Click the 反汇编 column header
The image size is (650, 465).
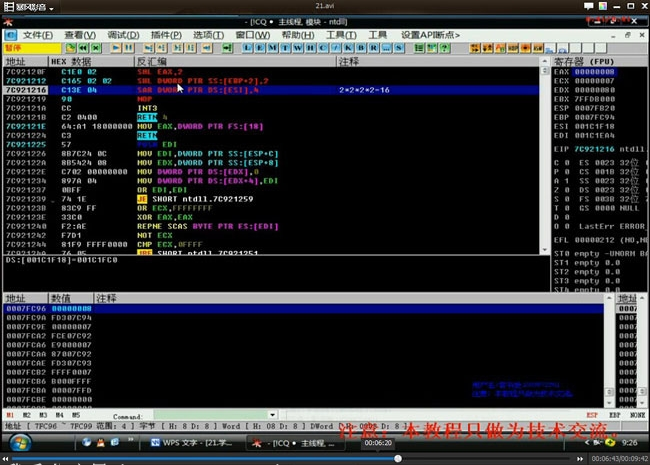tap(235, 61)
